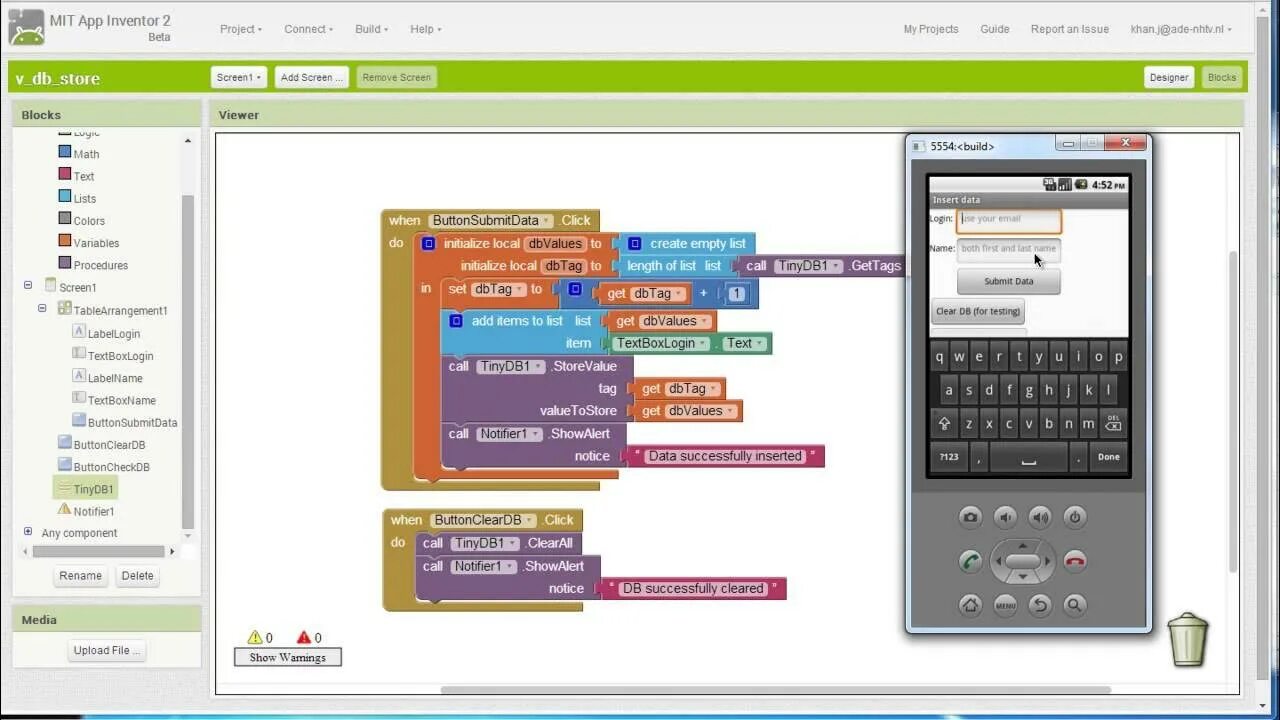
Task: Select the Variables blocks category icon
Action: pyautogui.click(x=65, y=240)
